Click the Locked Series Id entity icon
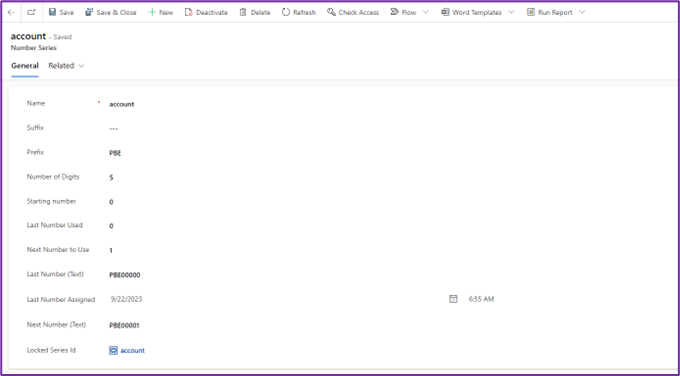Image resolution: width=680 pixels, height=376 pixels. coord(113,350)
